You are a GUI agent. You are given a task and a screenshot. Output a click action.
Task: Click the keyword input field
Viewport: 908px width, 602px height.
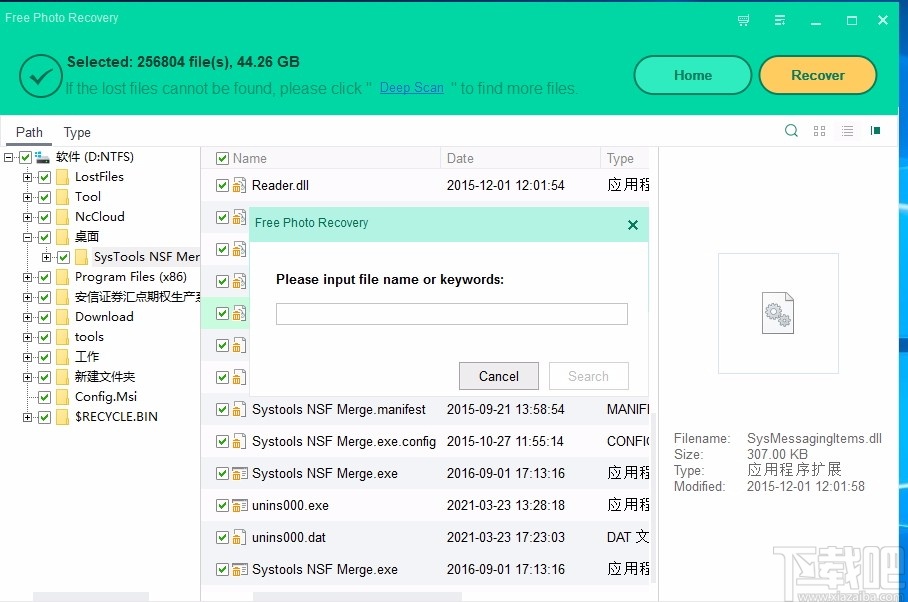[x=451, y=313]
